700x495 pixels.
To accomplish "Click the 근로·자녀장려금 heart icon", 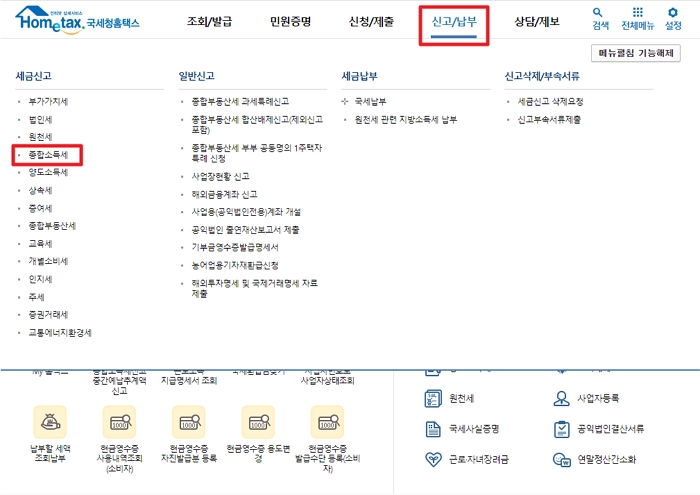I will pos(433,459).
